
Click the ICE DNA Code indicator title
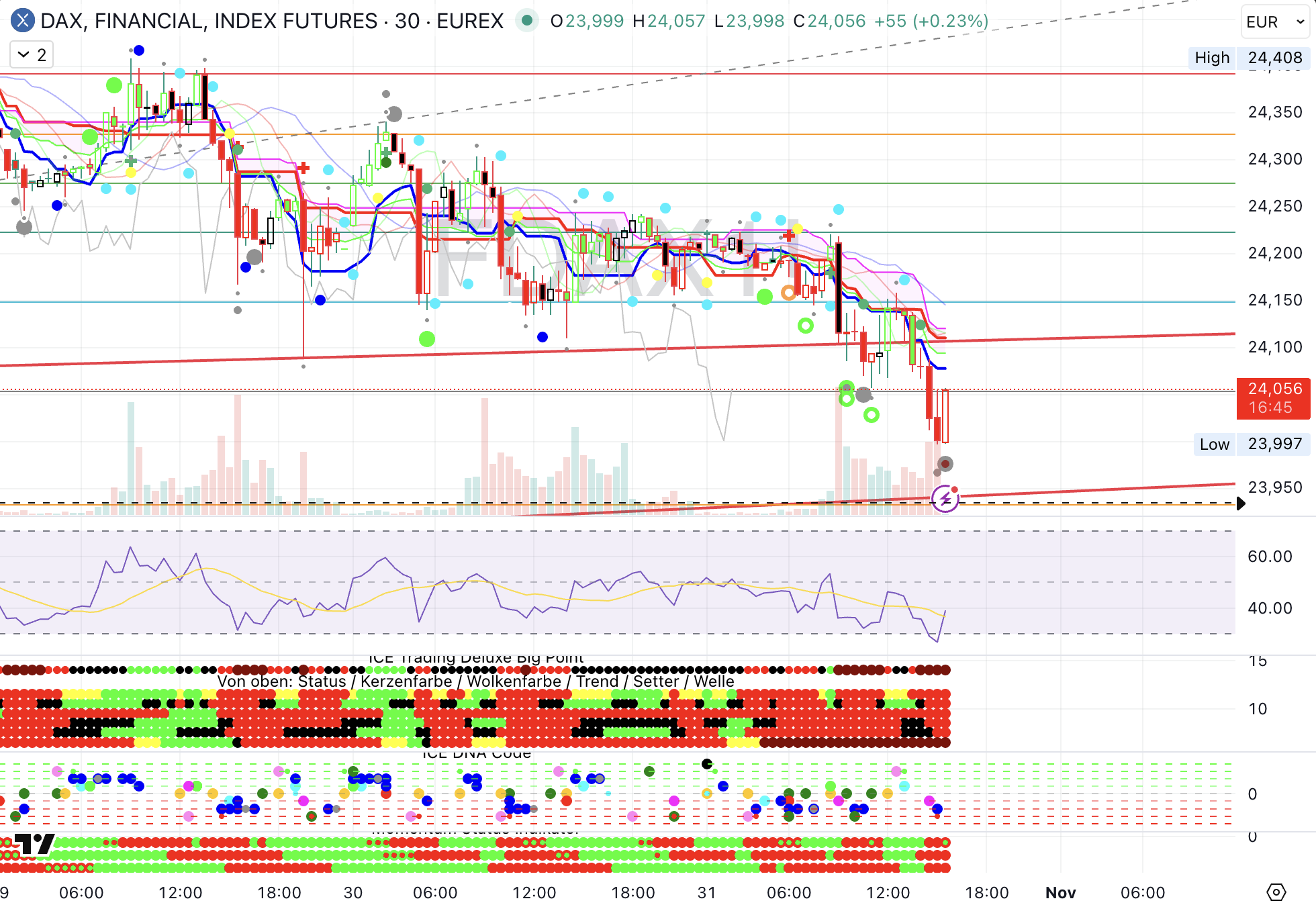476,754
